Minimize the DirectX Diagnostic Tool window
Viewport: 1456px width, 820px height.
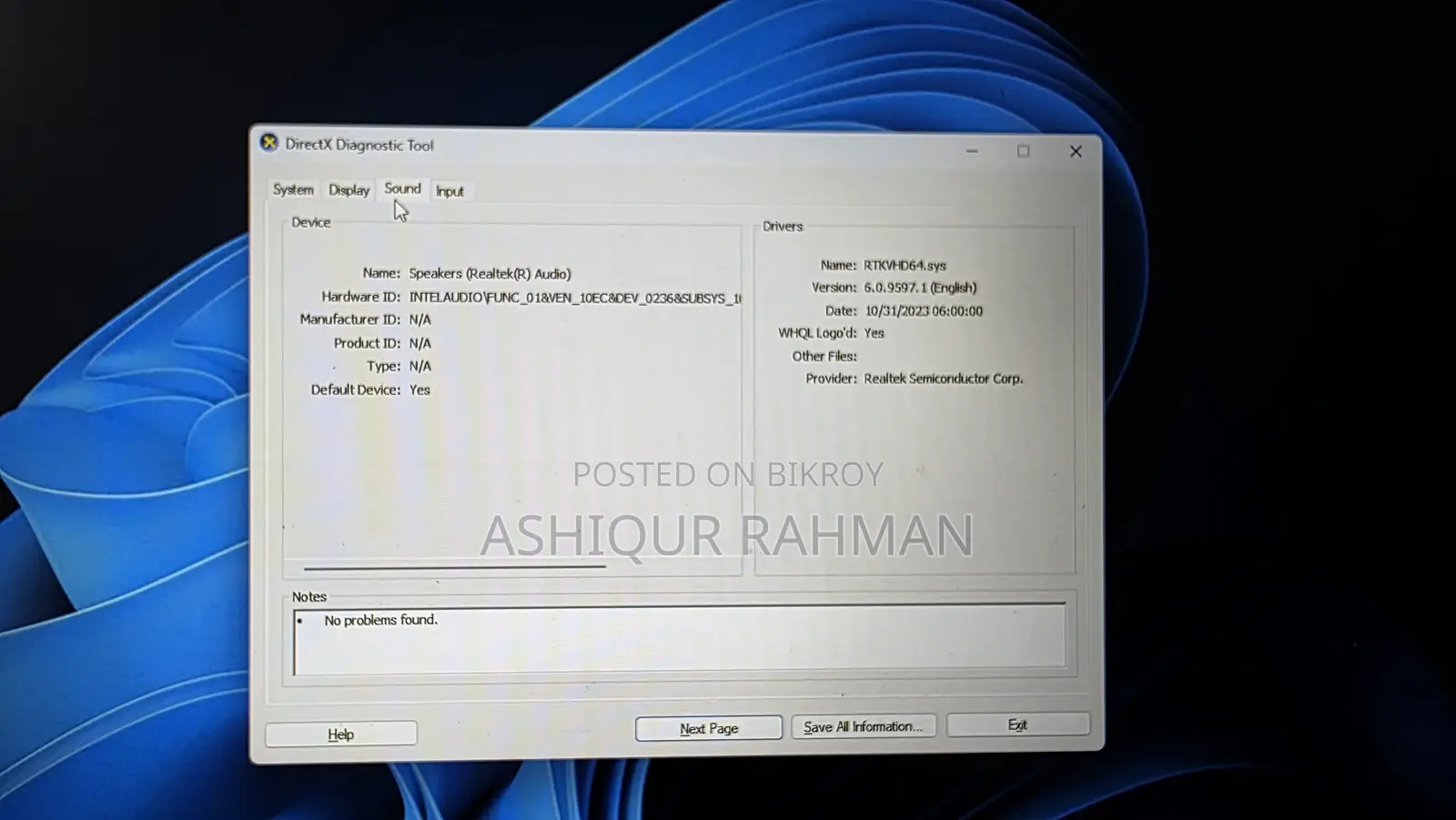click(972, 151)
